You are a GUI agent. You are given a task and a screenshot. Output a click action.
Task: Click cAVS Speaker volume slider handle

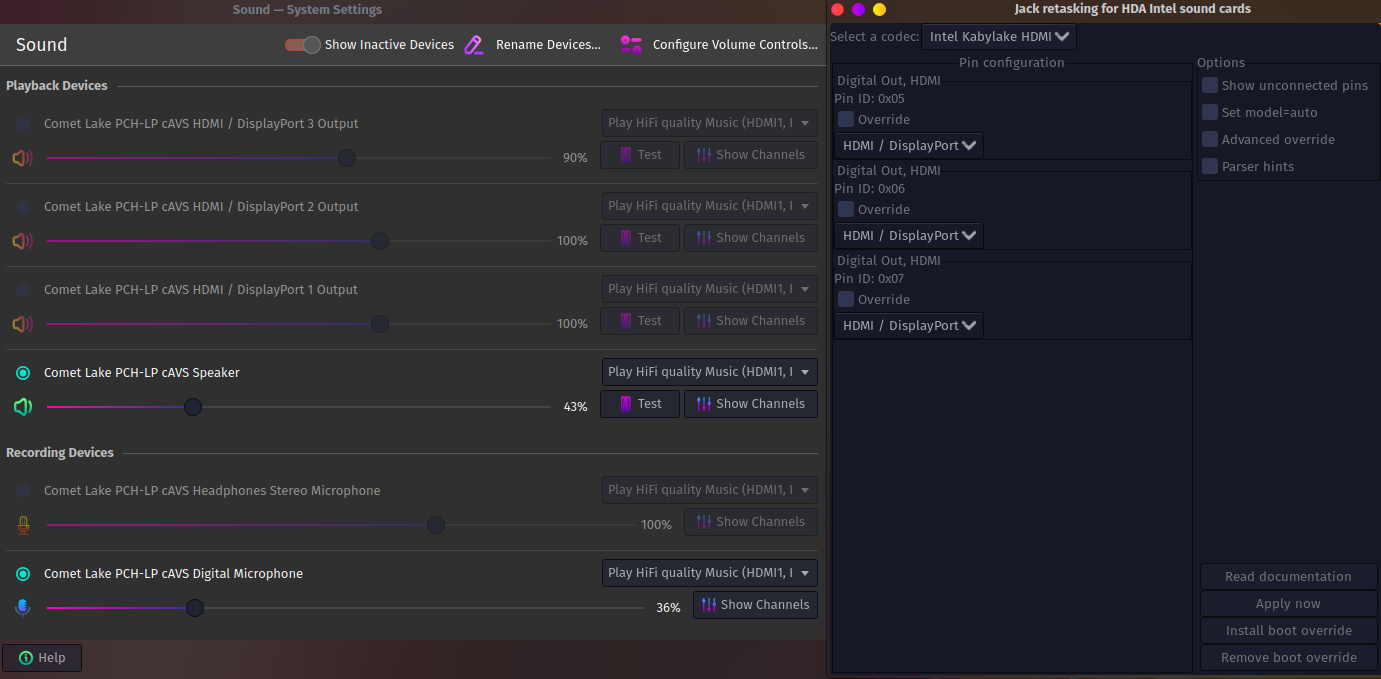click(x=193, y=407)
